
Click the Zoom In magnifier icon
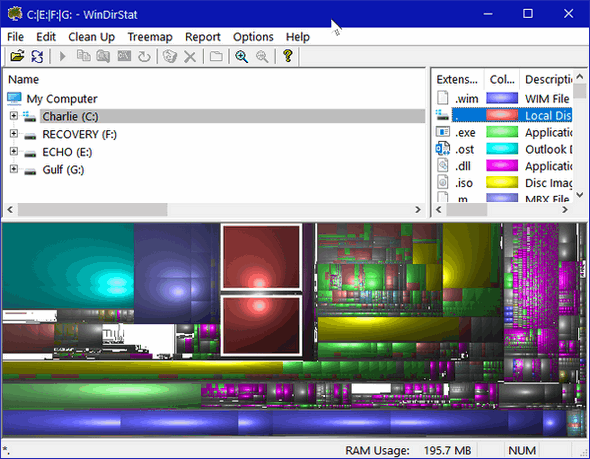241,56
